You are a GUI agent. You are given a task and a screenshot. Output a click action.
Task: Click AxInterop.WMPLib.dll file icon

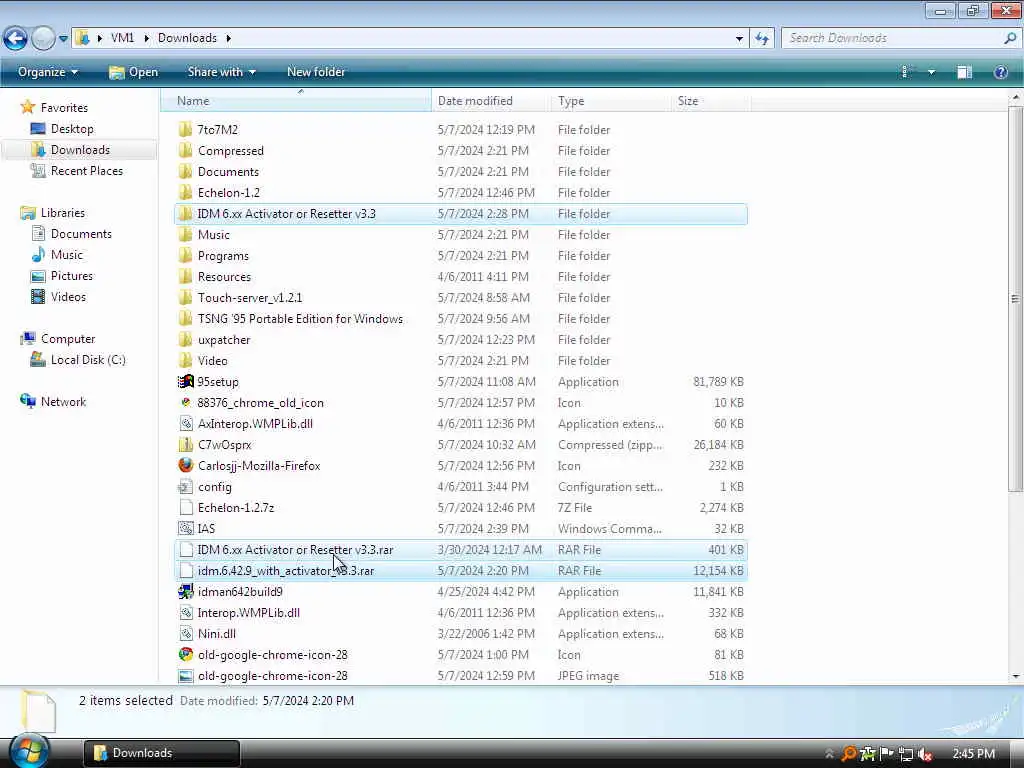(x=185, y=423)
